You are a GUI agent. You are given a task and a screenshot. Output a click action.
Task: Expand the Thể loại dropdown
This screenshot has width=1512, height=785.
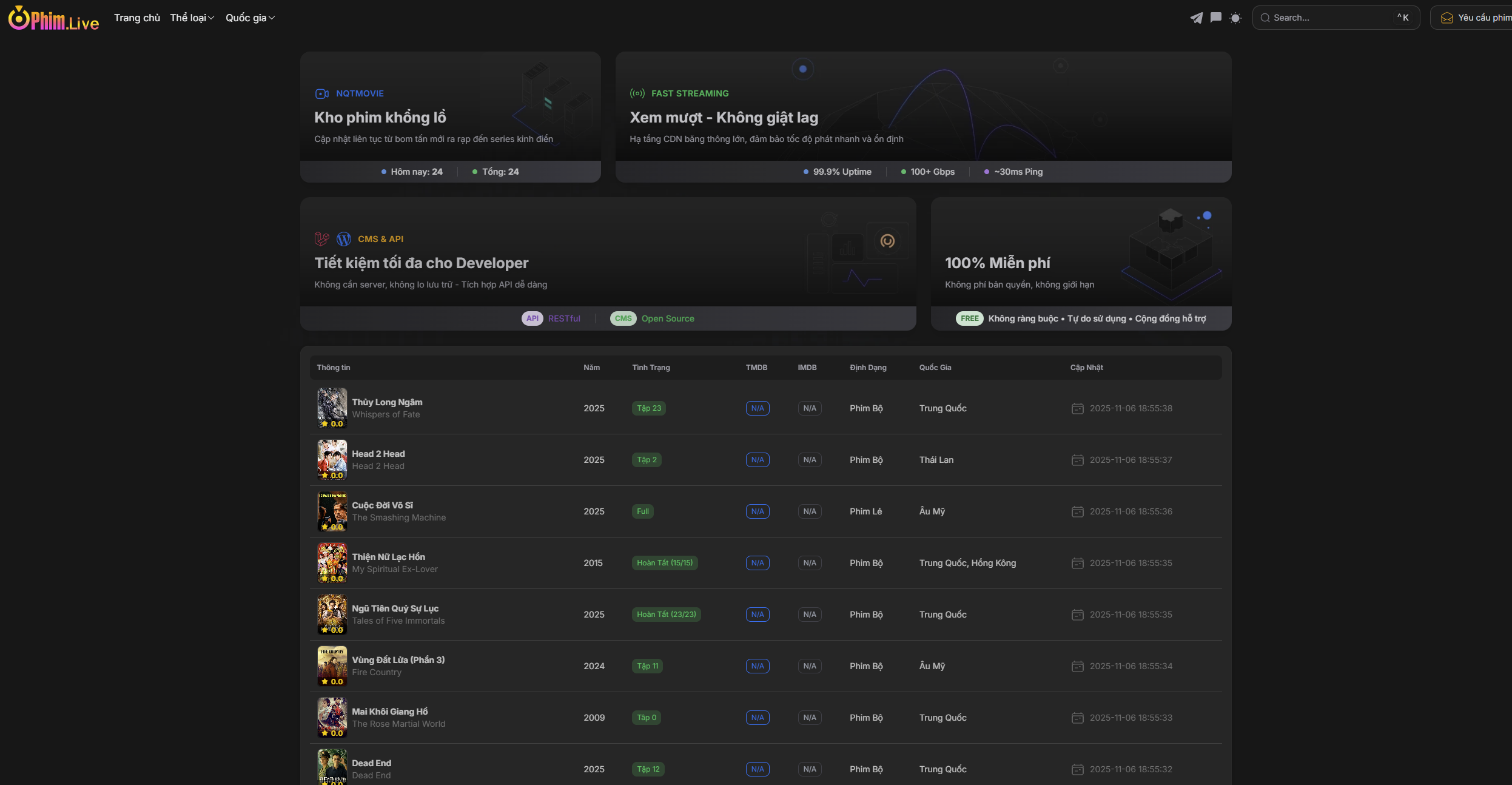coord(191,18)
